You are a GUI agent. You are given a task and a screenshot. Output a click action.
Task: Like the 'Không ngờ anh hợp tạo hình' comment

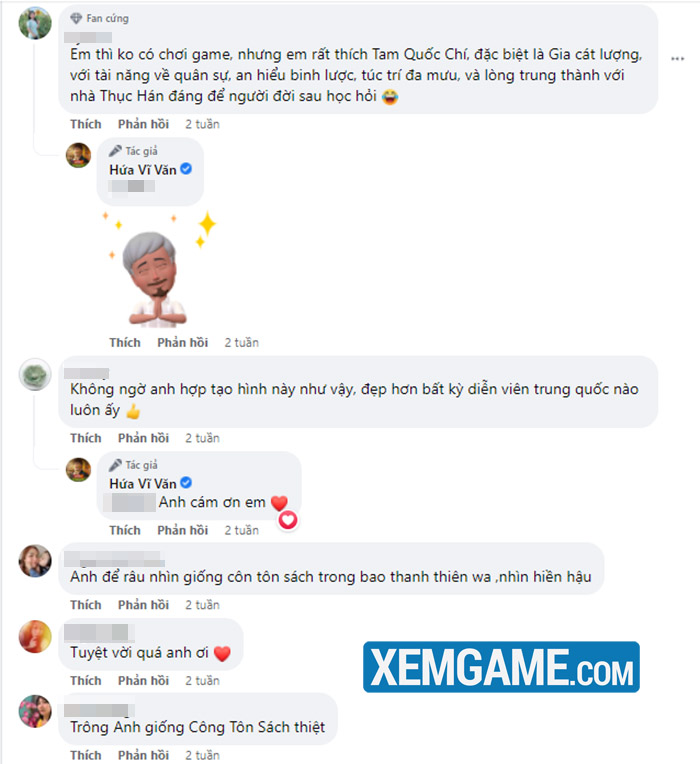(x=86, y=438)
